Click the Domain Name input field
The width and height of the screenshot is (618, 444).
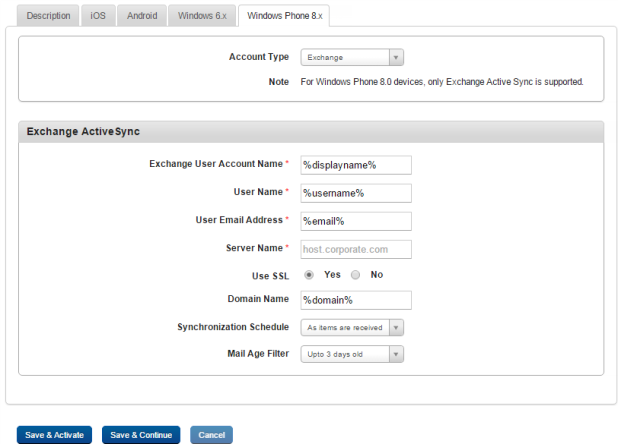tap(356, 300)
